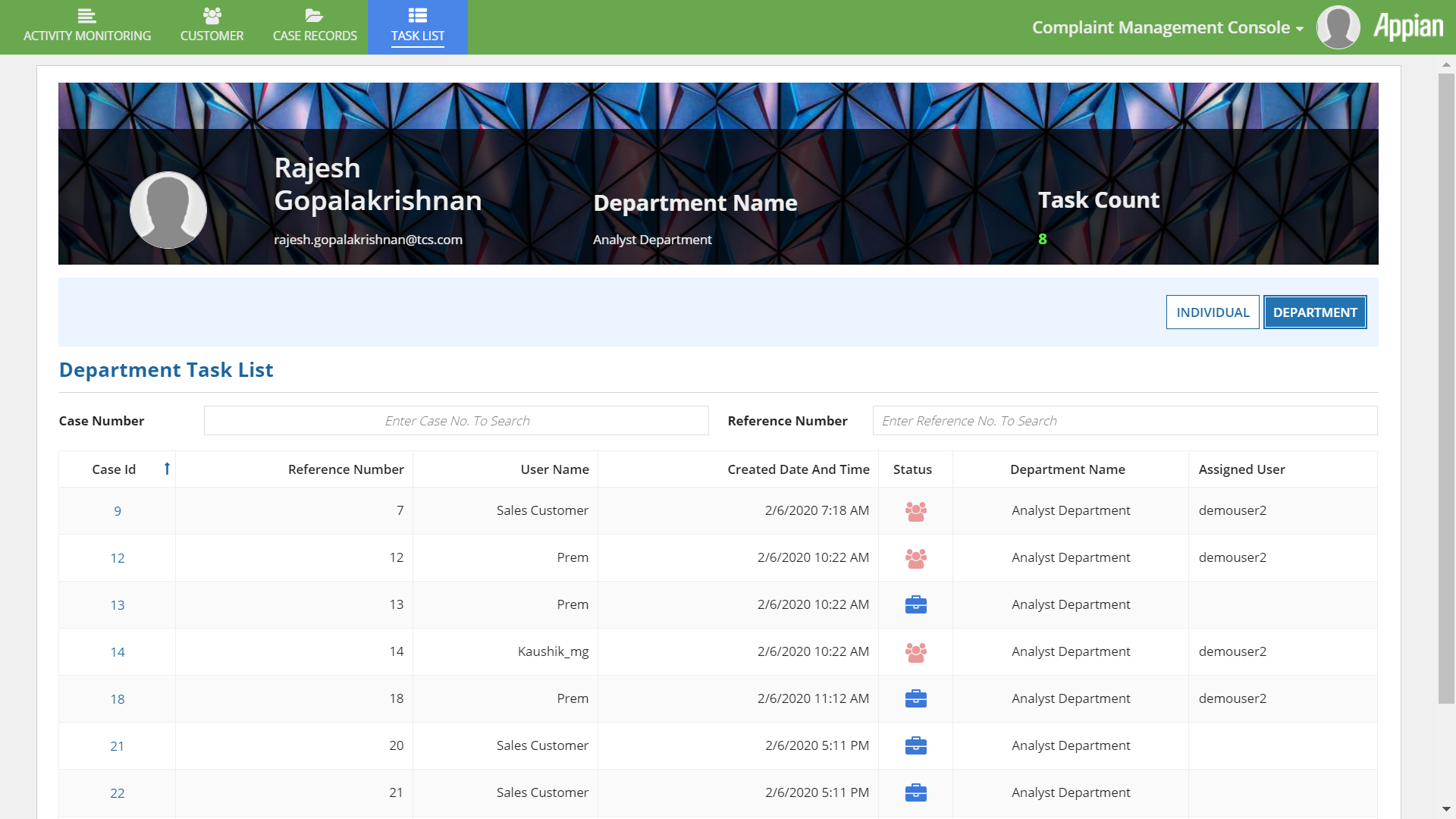Image resolution: width=1456 pixels, height=819 pixels.
Task: Click the briefcase status icon for case 13
Action: [915, 605]
